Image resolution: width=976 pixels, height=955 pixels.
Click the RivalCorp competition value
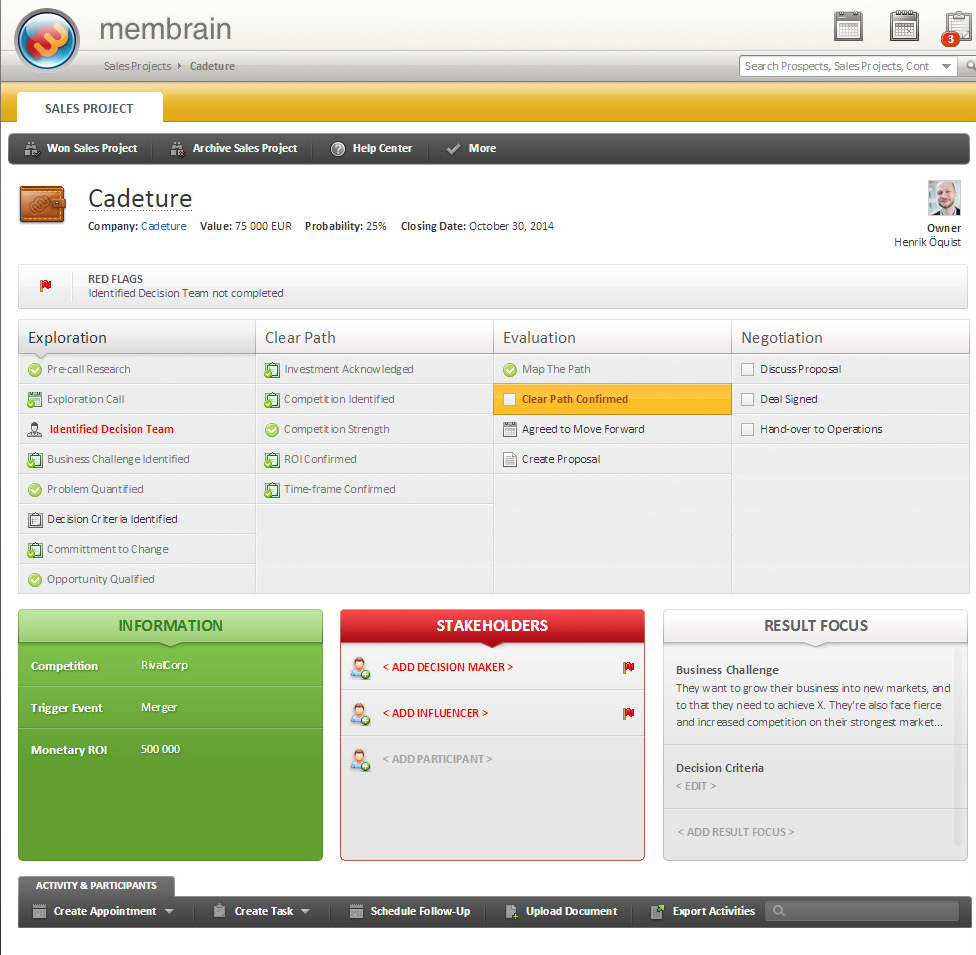click(164, 666)
